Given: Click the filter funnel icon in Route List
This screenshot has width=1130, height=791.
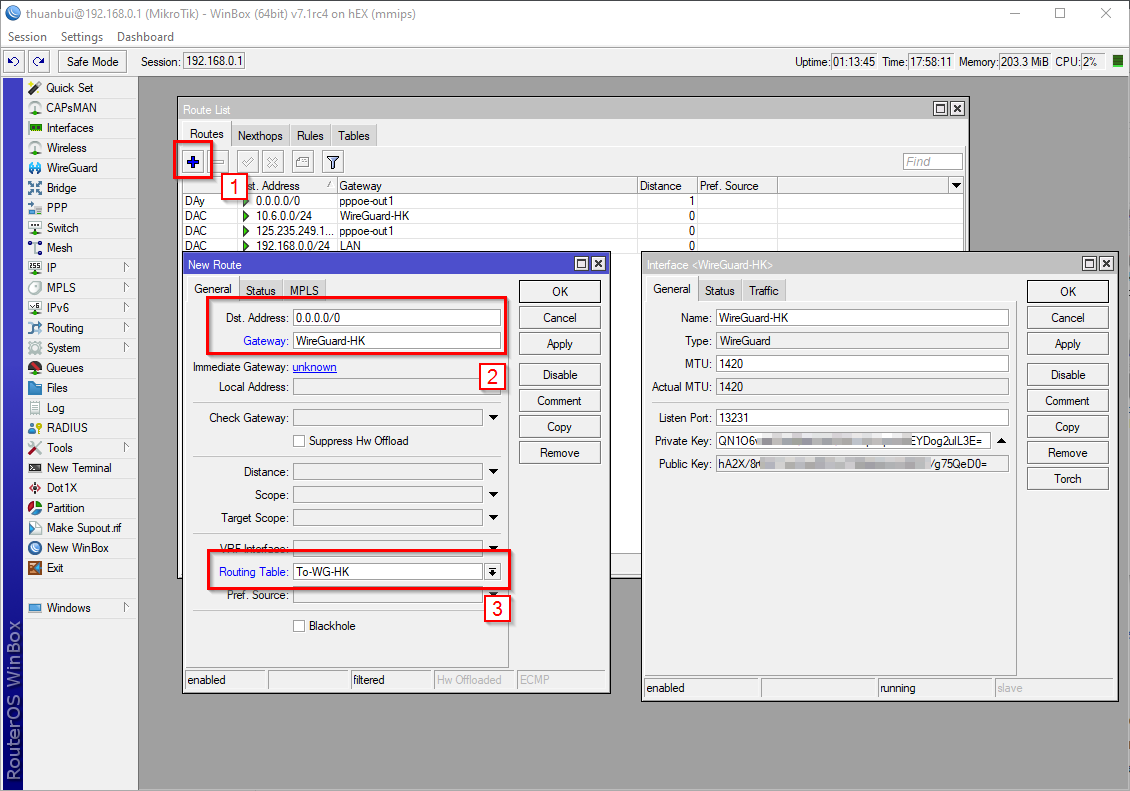Looking at the screenshot, I should 333,161.
